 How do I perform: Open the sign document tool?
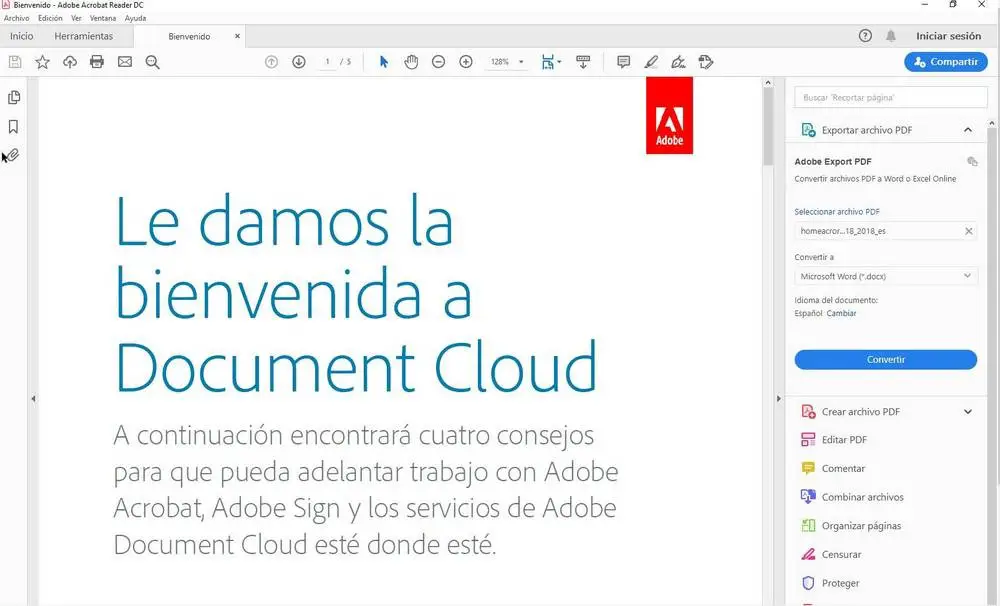pyautogui.click(x=678, y=62)
